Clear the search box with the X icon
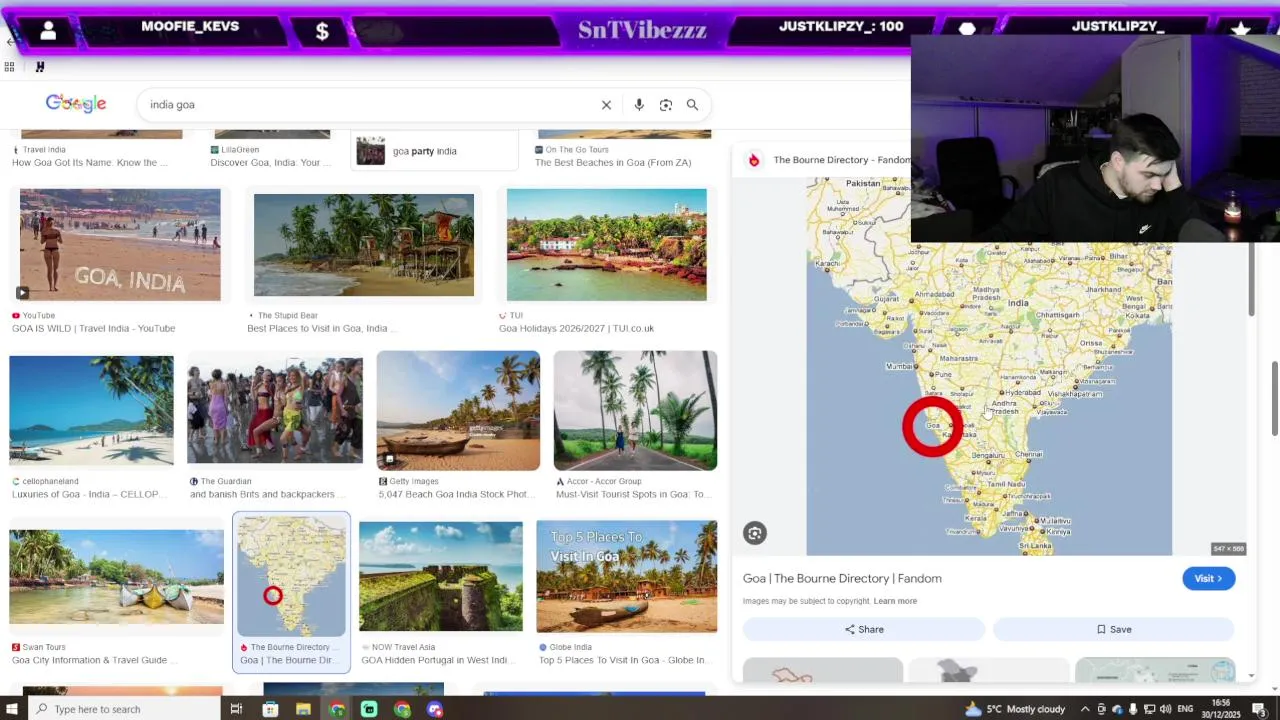The height and width of the screenshot is (720, 1280). point(606,105)
